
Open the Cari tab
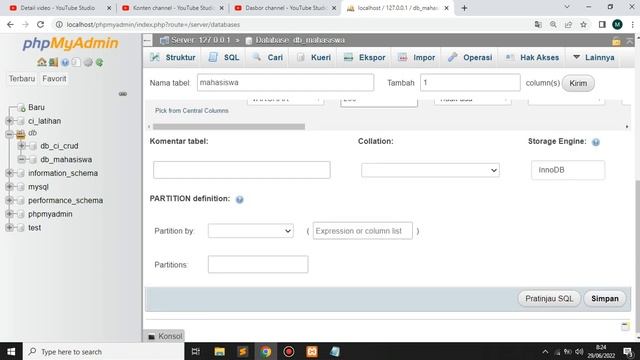pos(267,58)
